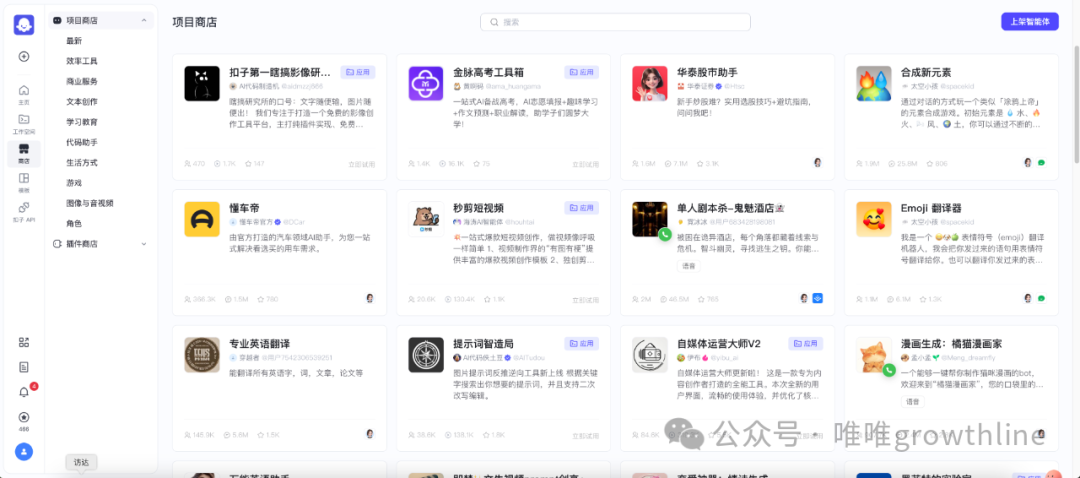Open 金脉高考工具箱 purple icon
Screen dimensions: 1080x478
coord(426,83)
